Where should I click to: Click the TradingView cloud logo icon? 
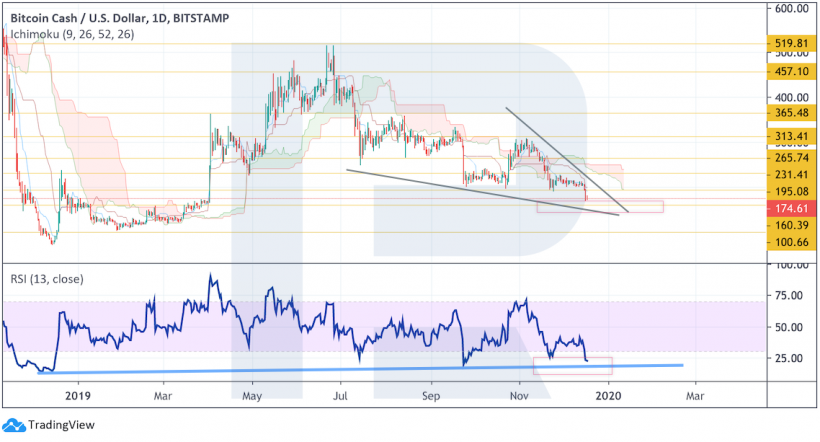click(14, 425)
